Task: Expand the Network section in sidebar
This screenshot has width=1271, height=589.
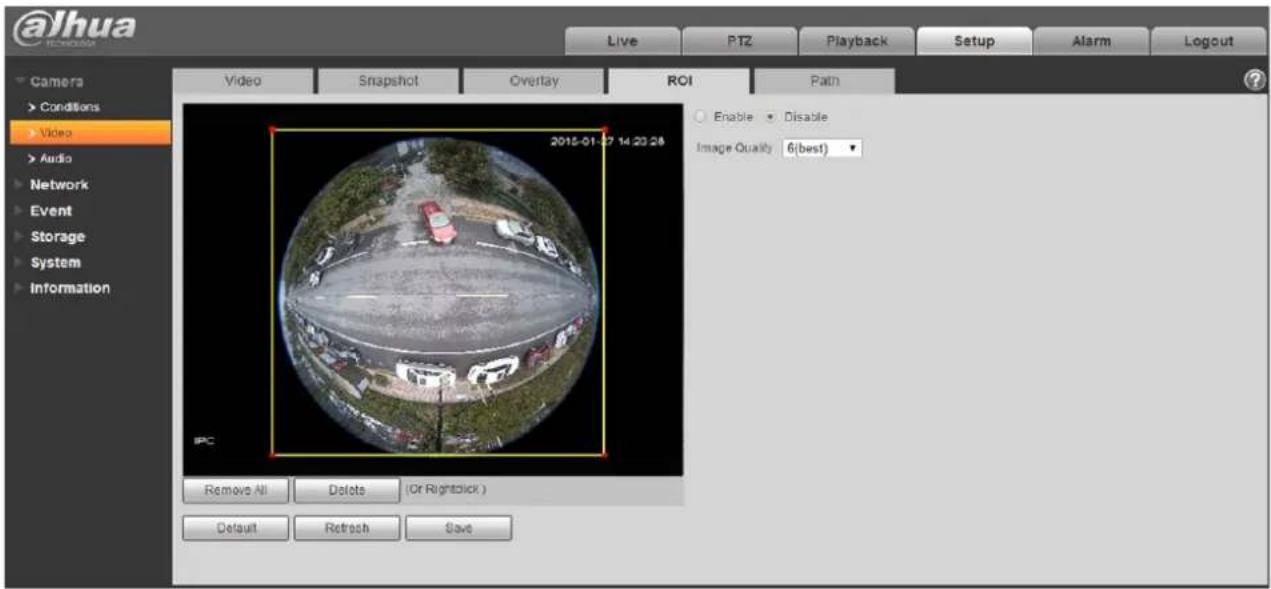Action: click(58, 185)
